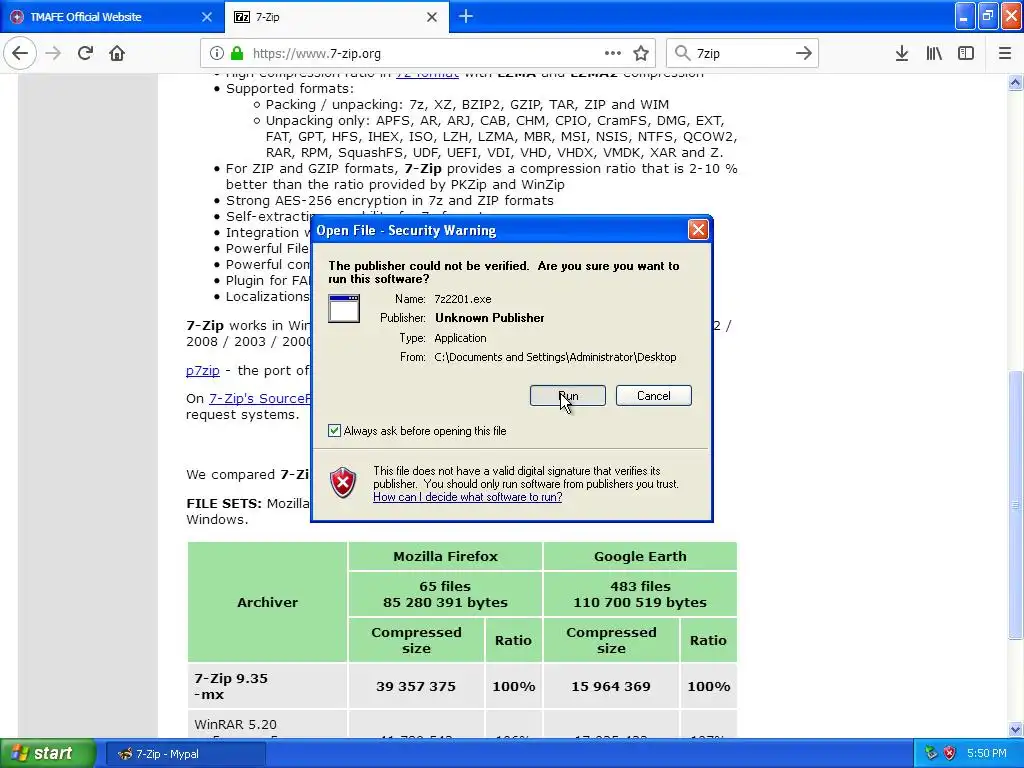The height and width of the screenshot is (768, 1024).
Task: Open the downloads arrow panel
Action: [902, 53]
